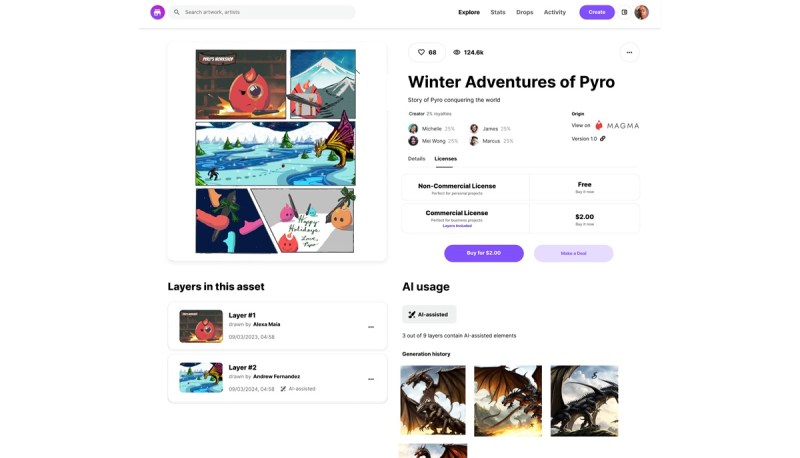Click the eye views counter
Image resolution: width=800 pixels, height=458 pixels.
point(468,53)
